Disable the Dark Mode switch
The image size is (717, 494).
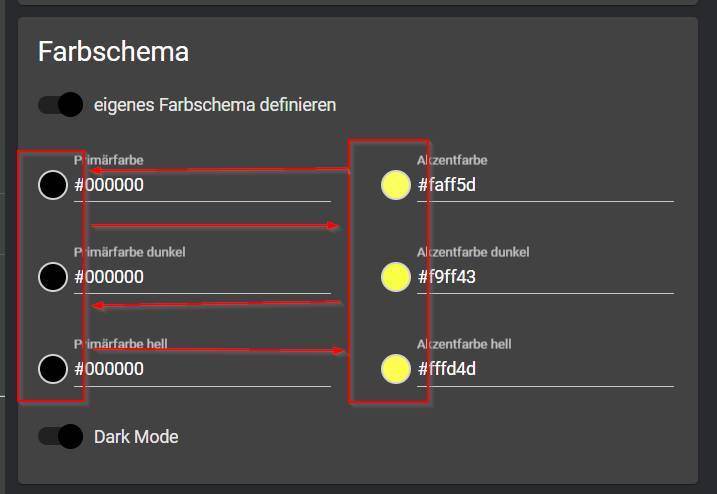pos(60,437)
